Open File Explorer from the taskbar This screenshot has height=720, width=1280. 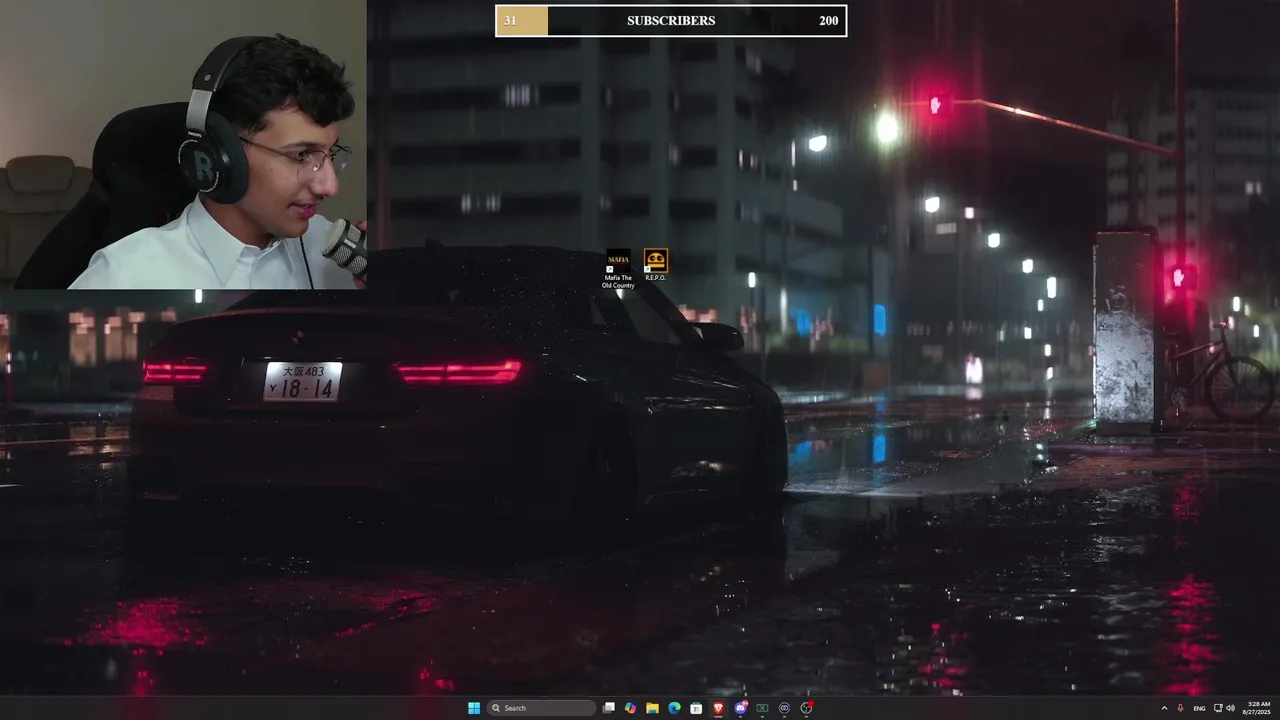point(652,708)
